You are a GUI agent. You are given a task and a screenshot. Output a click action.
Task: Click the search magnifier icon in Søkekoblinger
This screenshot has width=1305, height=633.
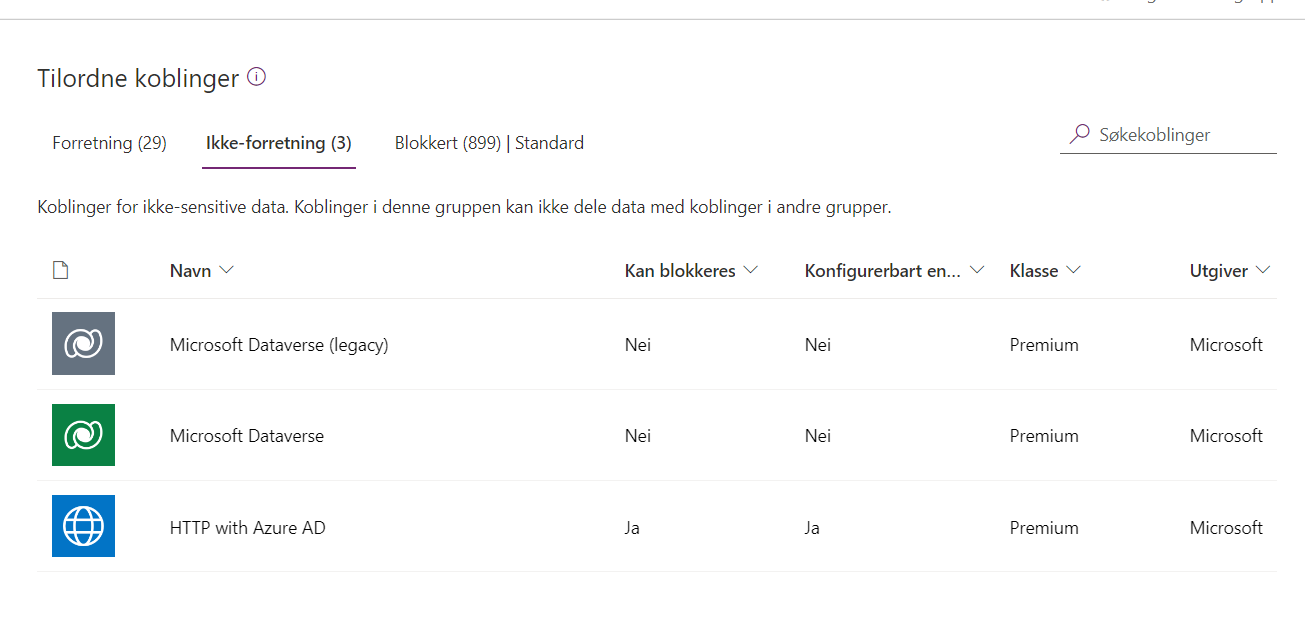pyautogui.click(x=1078, y=133)
